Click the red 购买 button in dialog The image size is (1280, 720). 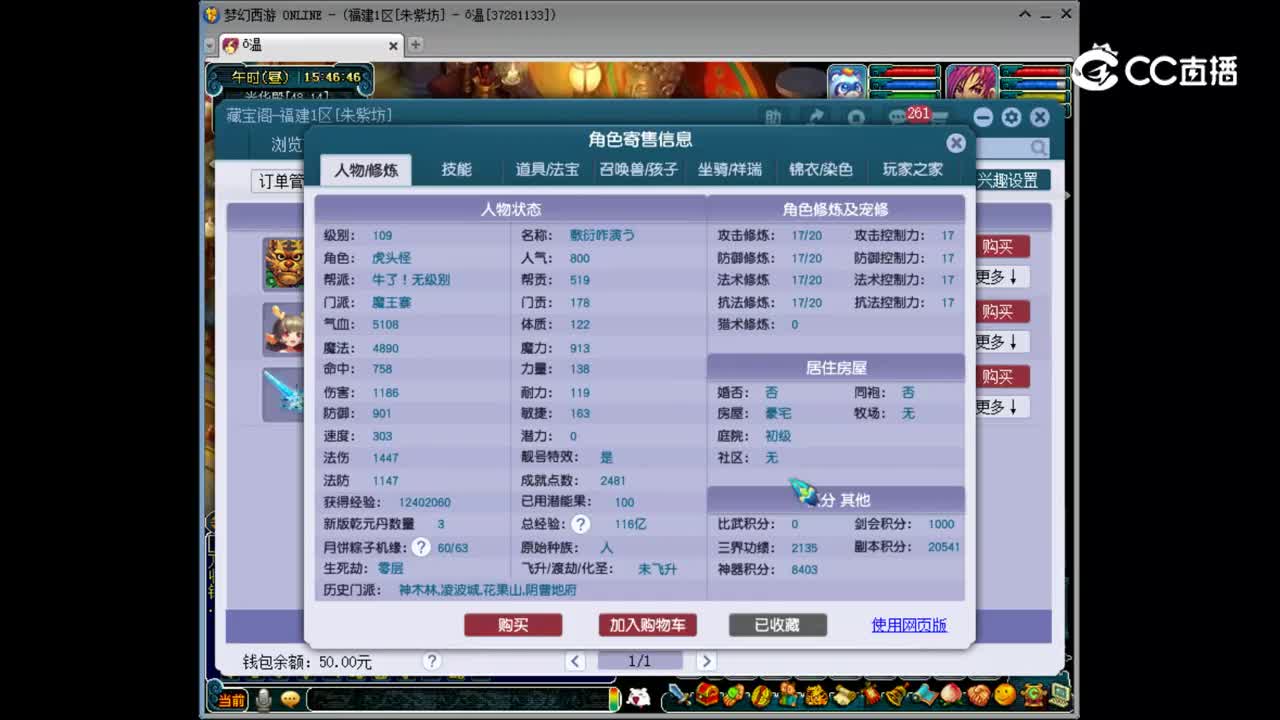pos(513,625)
